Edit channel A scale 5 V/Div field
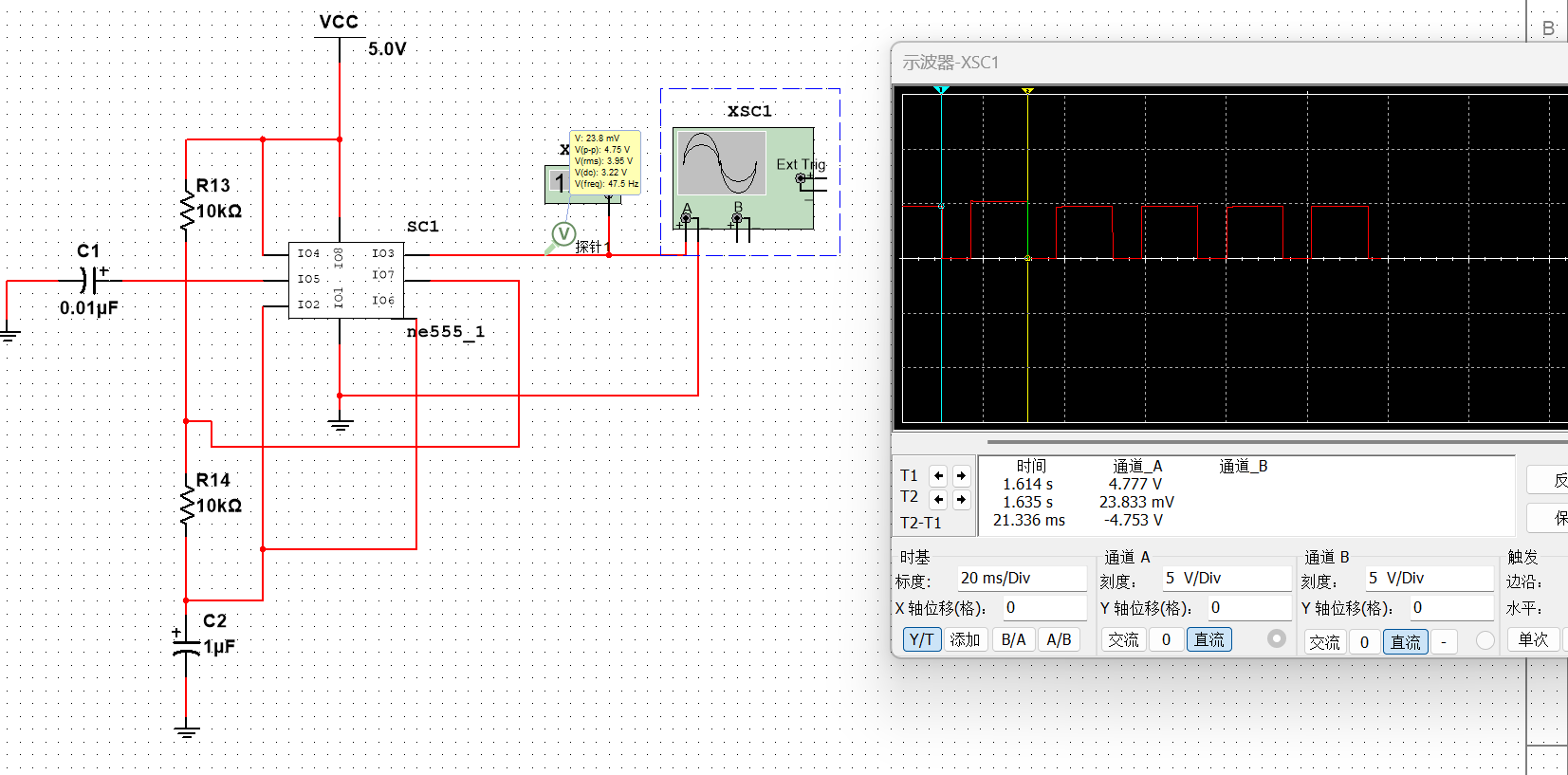Image resolution: width=1568 pixels, height=775 pixels. coord(1227,579)
